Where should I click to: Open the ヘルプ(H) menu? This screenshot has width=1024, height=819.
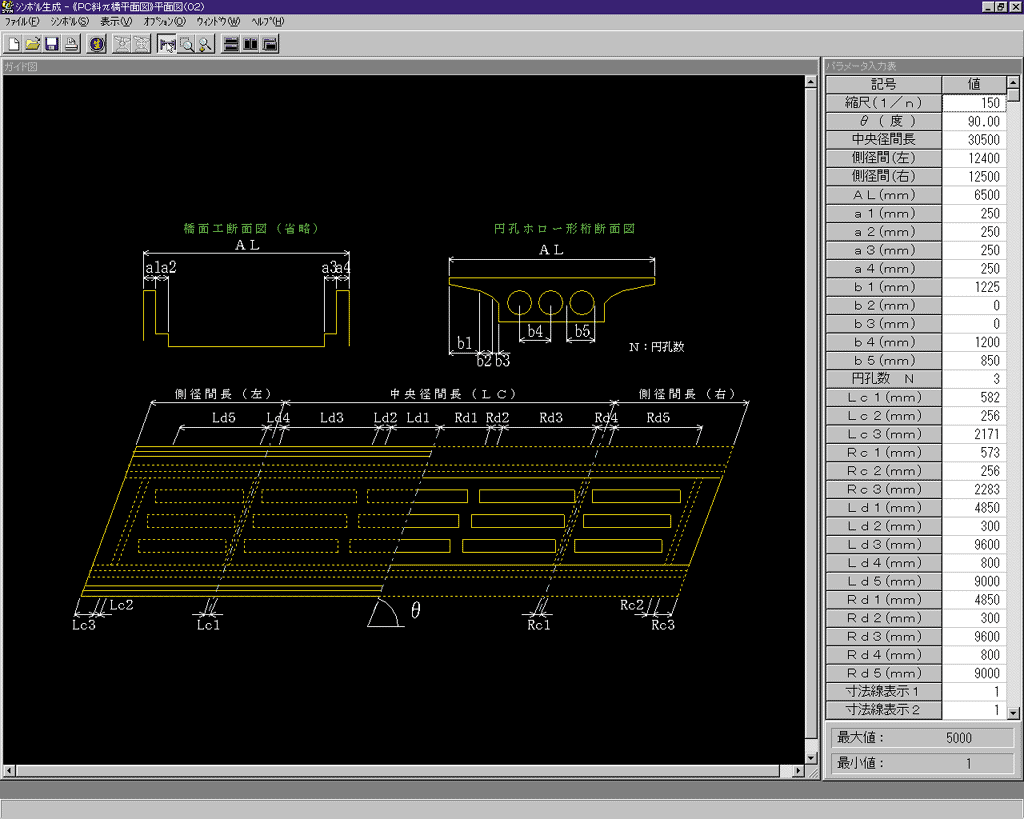tap(268, 22)
